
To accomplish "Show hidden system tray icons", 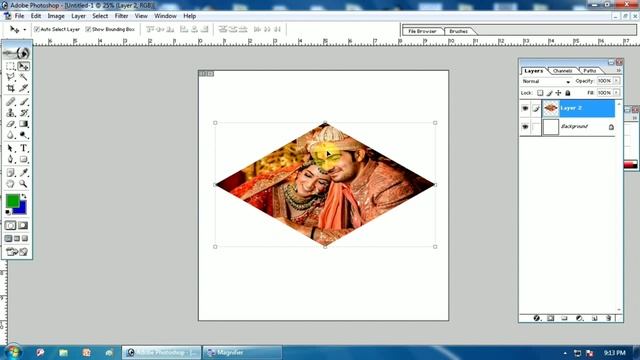I will [x=565, y=353].
